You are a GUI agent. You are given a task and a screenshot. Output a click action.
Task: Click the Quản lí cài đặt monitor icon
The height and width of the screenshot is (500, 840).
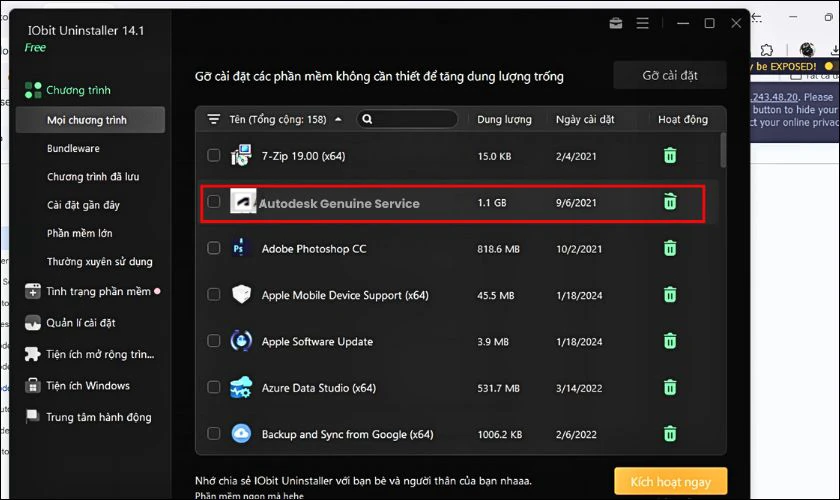(x=33, y=323)
